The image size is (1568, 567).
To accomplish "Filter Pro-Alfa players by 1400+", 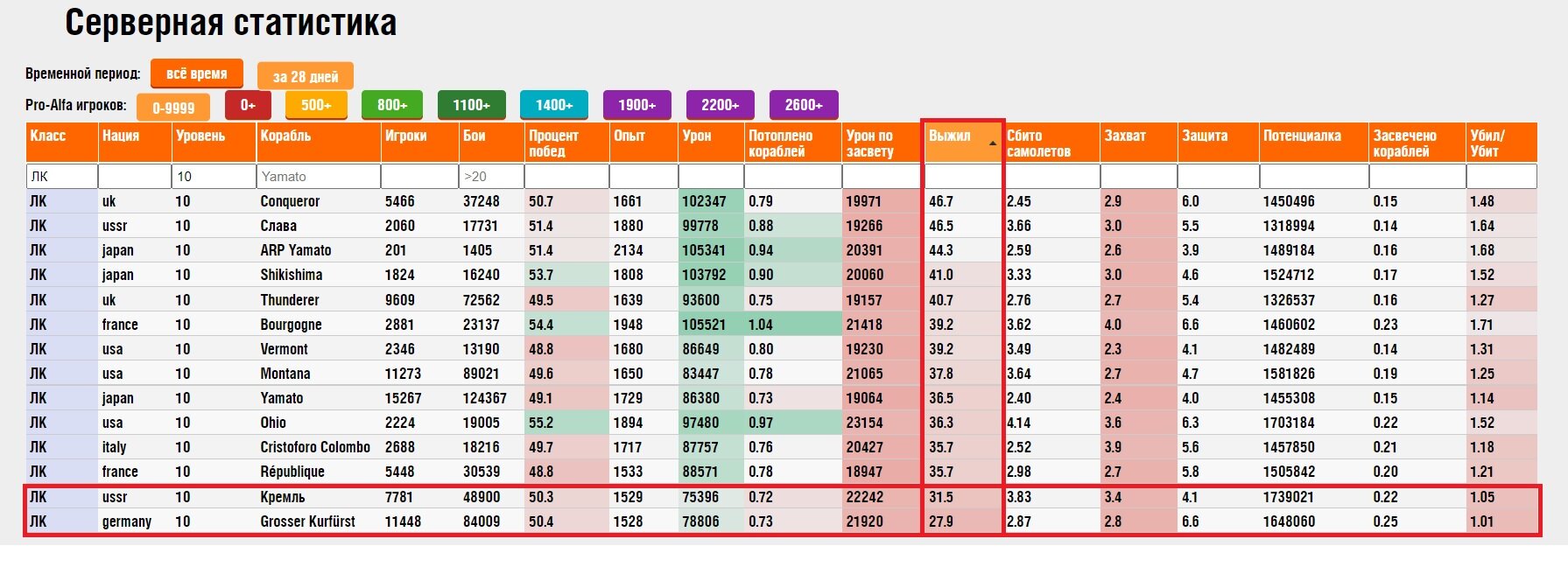I will (x=554, y=105).
